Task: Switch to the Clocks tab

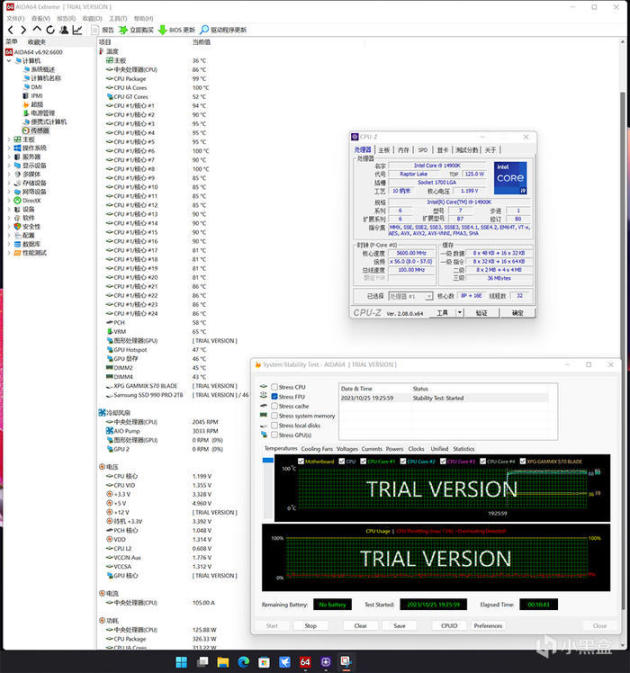Action: pyautogui.click(x=416, y=449)
